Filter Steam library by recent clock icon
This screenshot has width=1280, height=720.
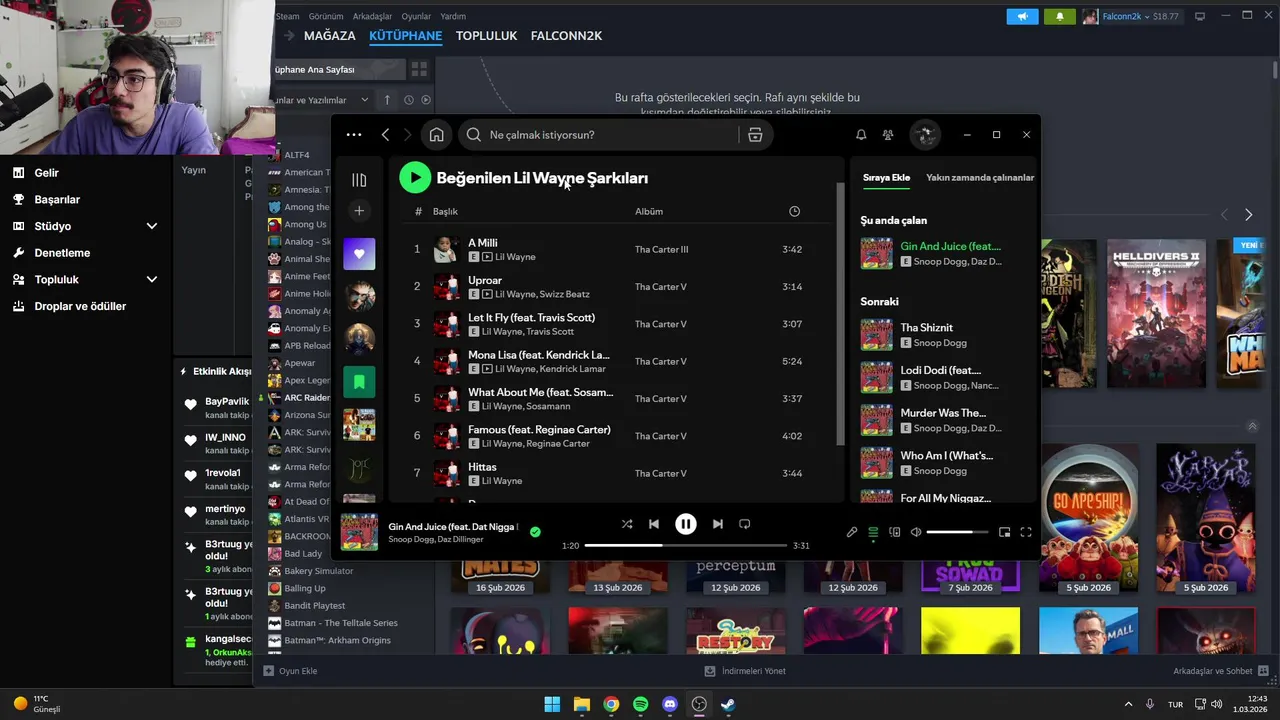coord(408,100)
